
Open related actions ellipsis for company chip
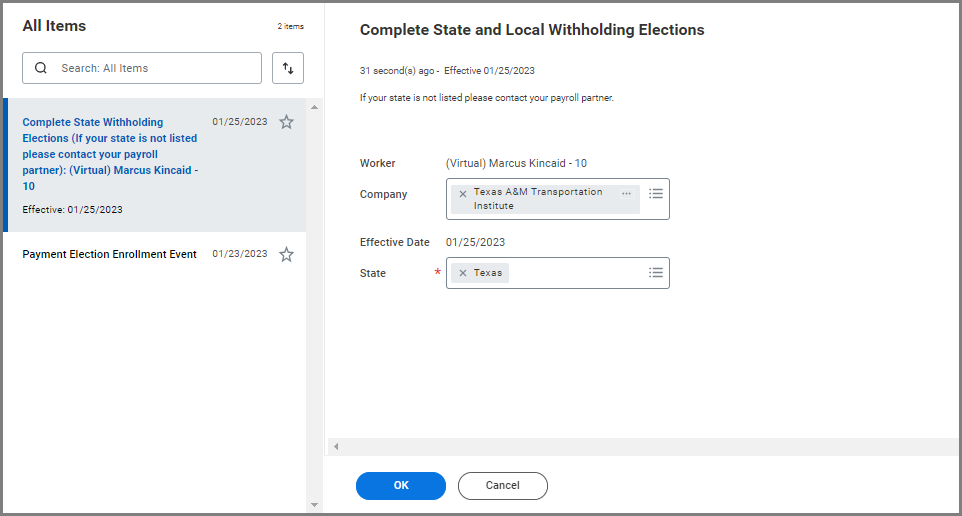(626, 193)
